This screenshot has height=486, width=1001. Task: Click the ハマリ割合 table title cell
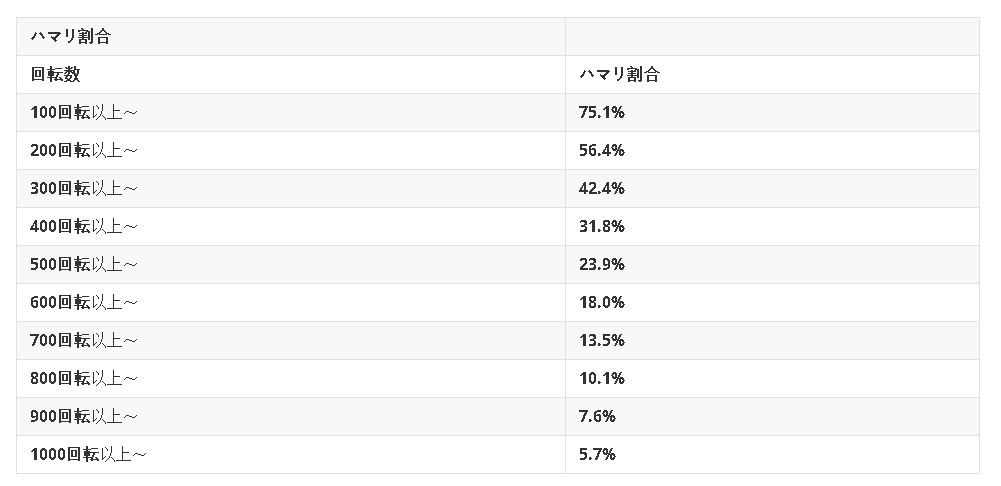[x=70, y=37]
